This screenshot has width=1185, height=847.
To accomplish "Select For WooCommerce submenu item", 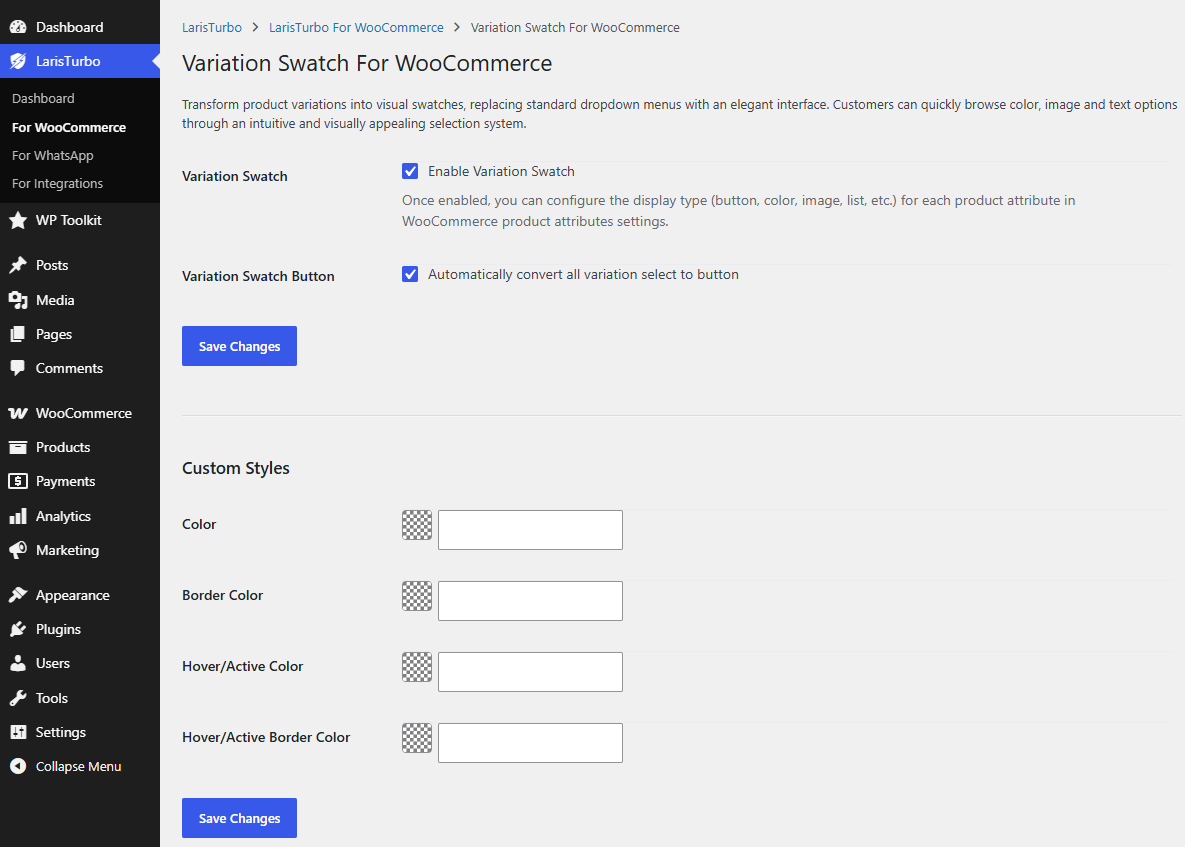I will point(69,127).
